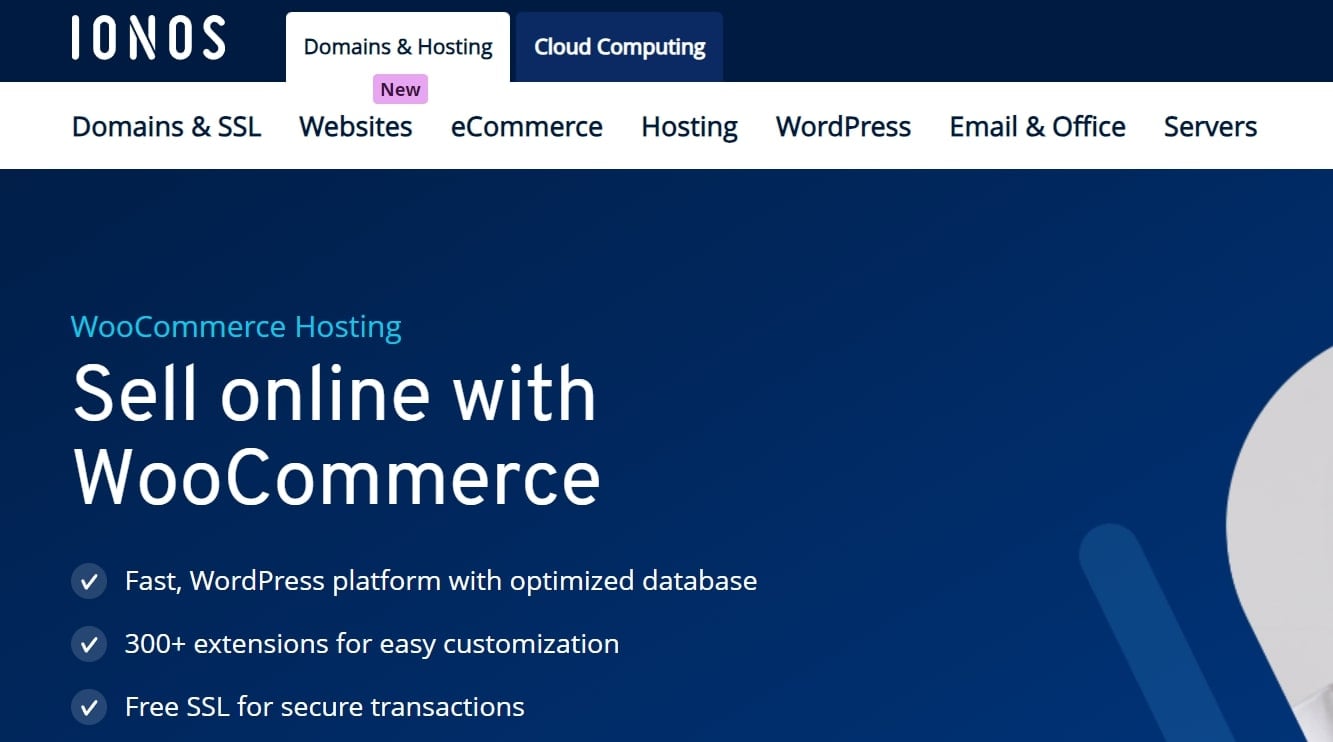Viewport: 1333px width, 742px height.
Task: Open the Email & Office menu
Action: coord(1038,127)
